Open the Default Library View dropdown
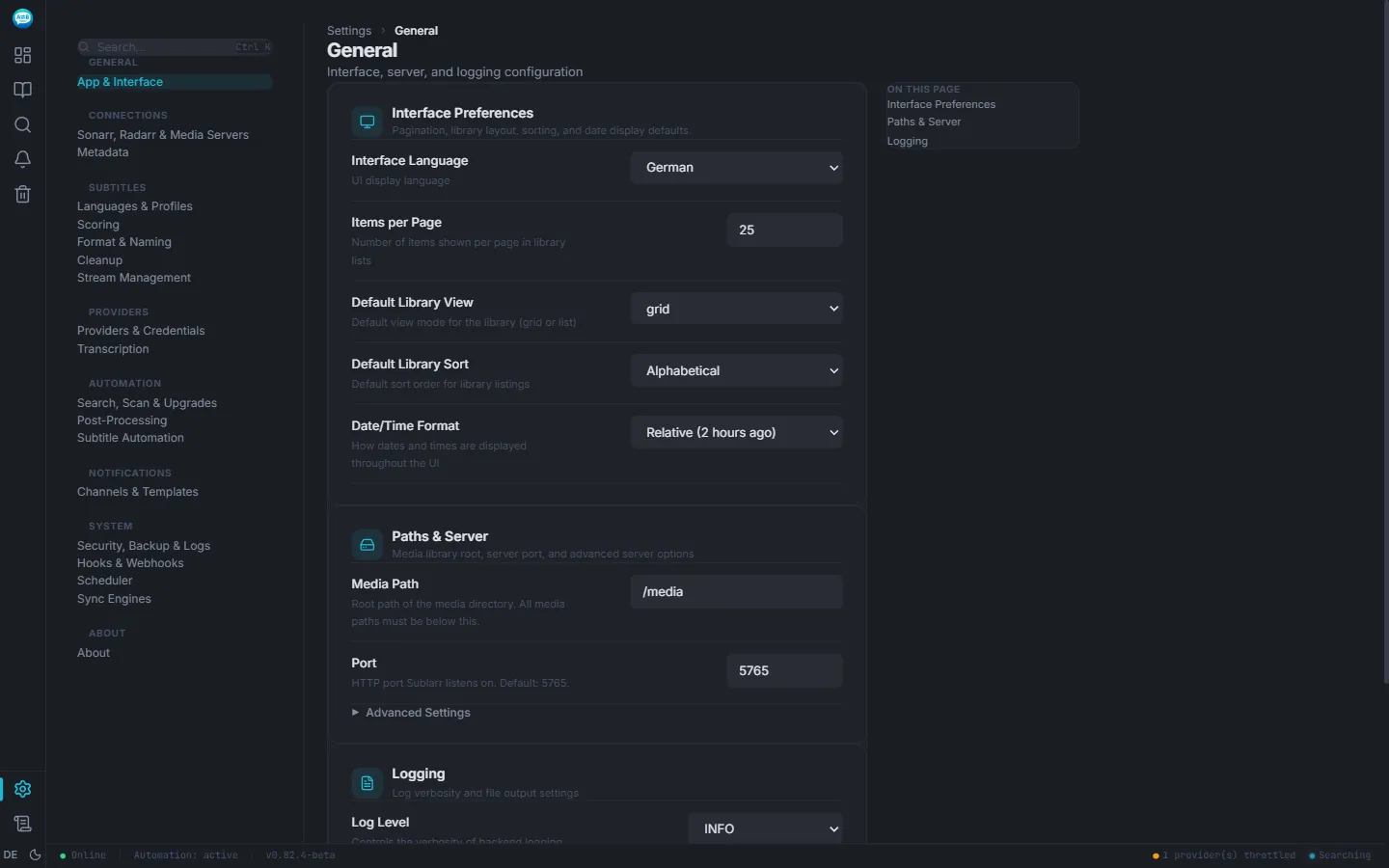Viewport: 1389px width, 868px height. coord(737,310)
